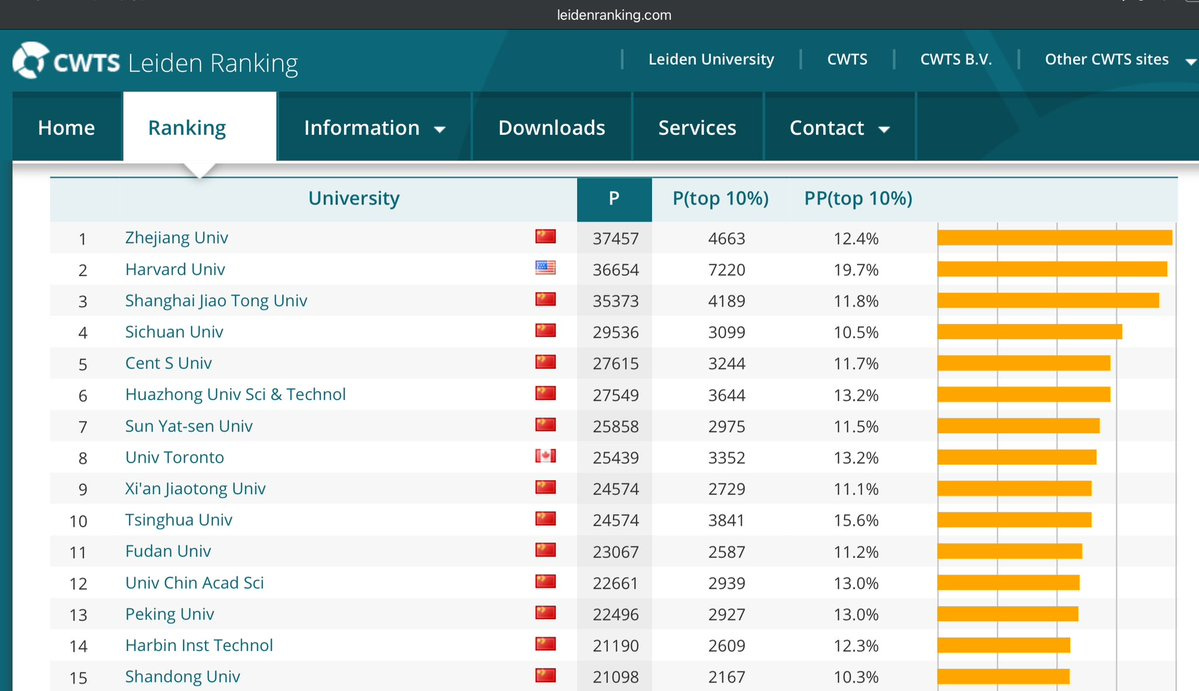1199x691 pixels.
Task: Click Zhejiang Univ orange bar
Action: [x=1054, y=238]
